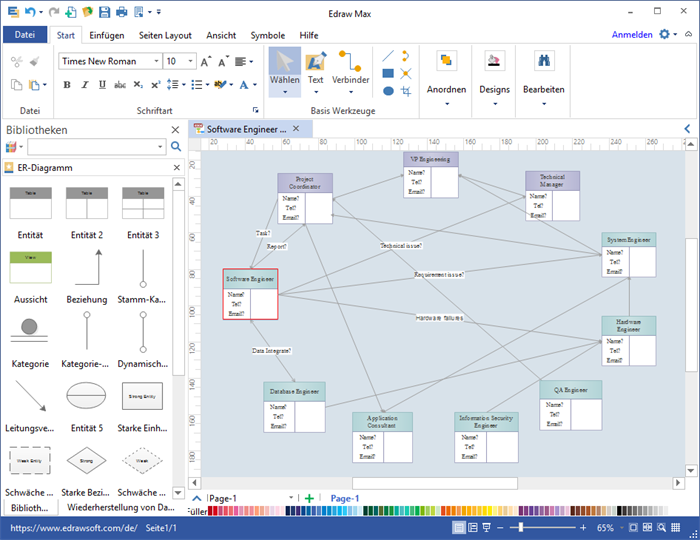
Task: Select the crop tool icon
Action: [406, 91]
